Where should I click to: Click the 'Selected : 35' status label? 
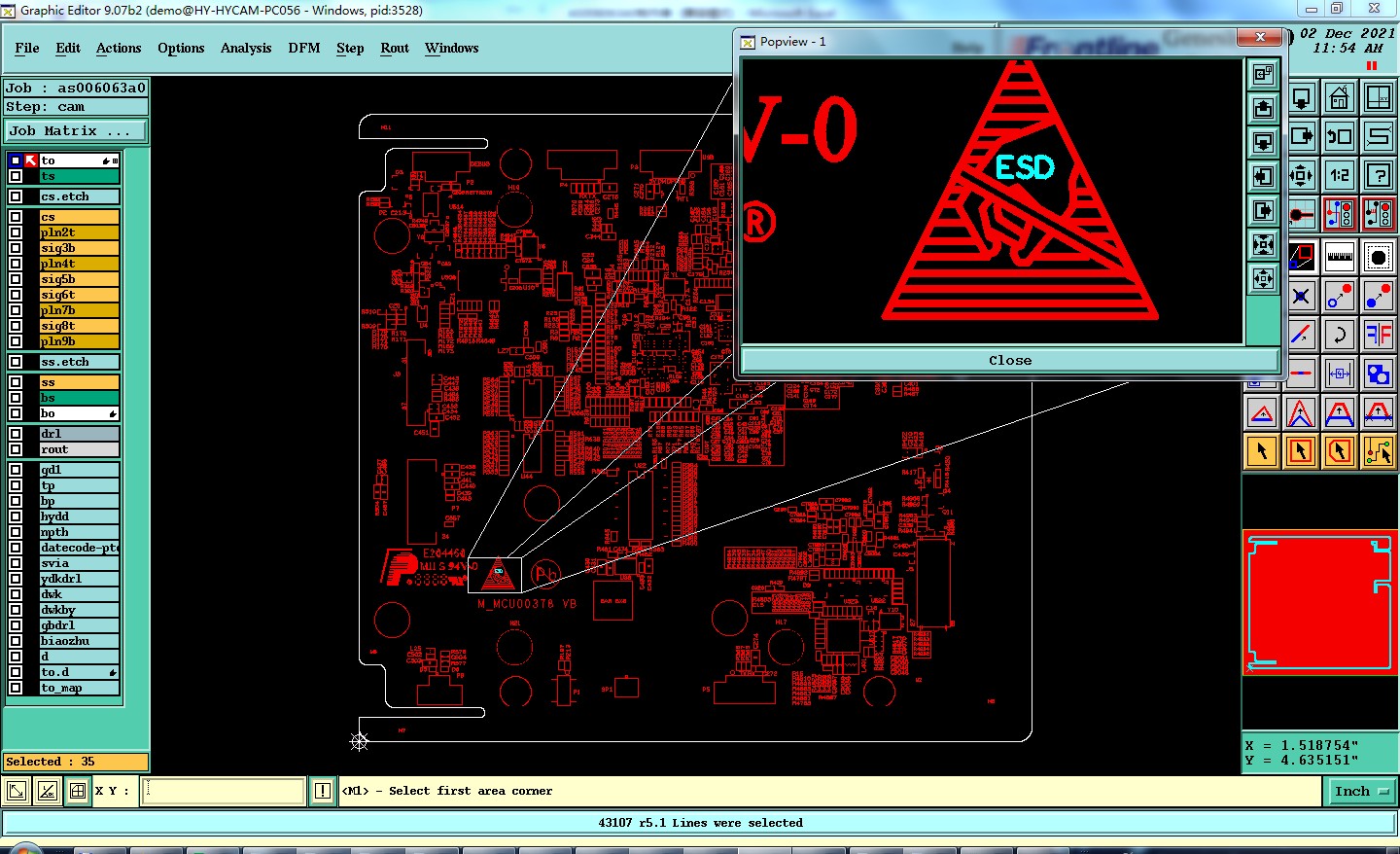76,762
